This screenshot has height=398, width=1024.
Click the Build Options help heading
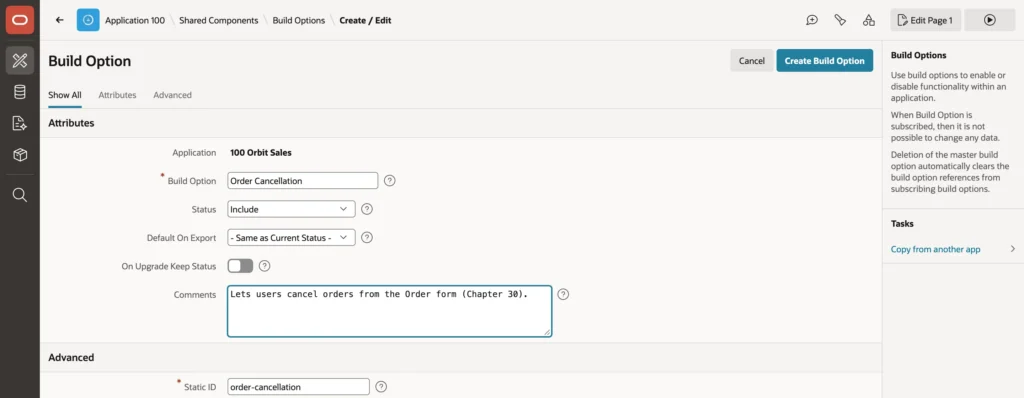[x=918, y=56]
